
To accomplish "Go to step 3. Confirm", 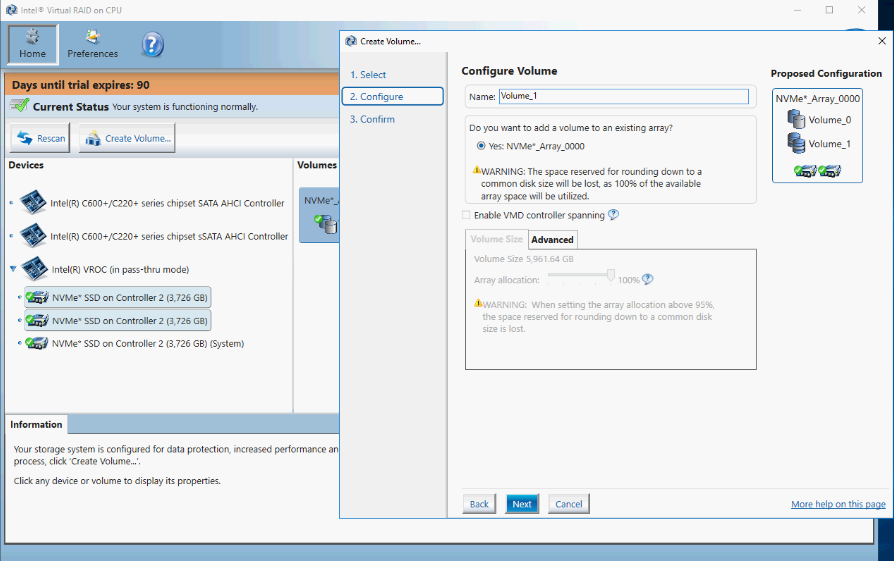I will click(372, 119).
